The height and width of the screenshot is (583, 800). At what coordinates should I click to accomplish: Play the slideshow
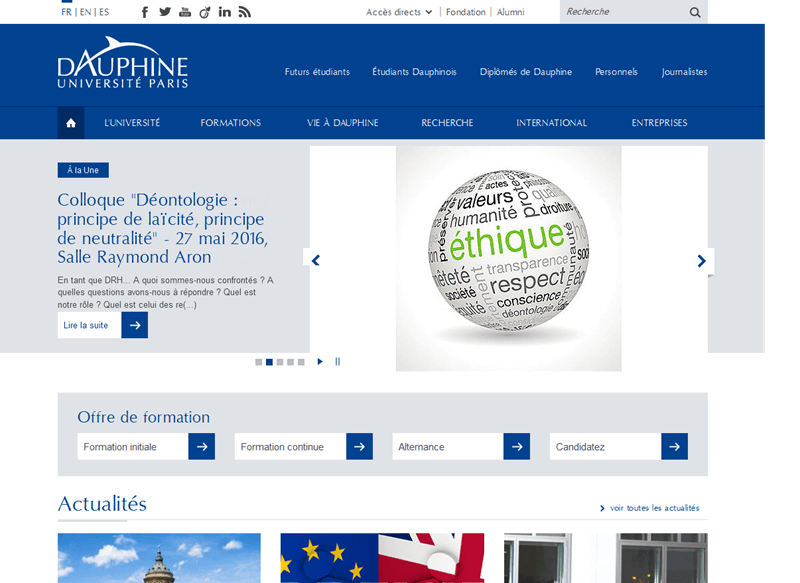320,362
